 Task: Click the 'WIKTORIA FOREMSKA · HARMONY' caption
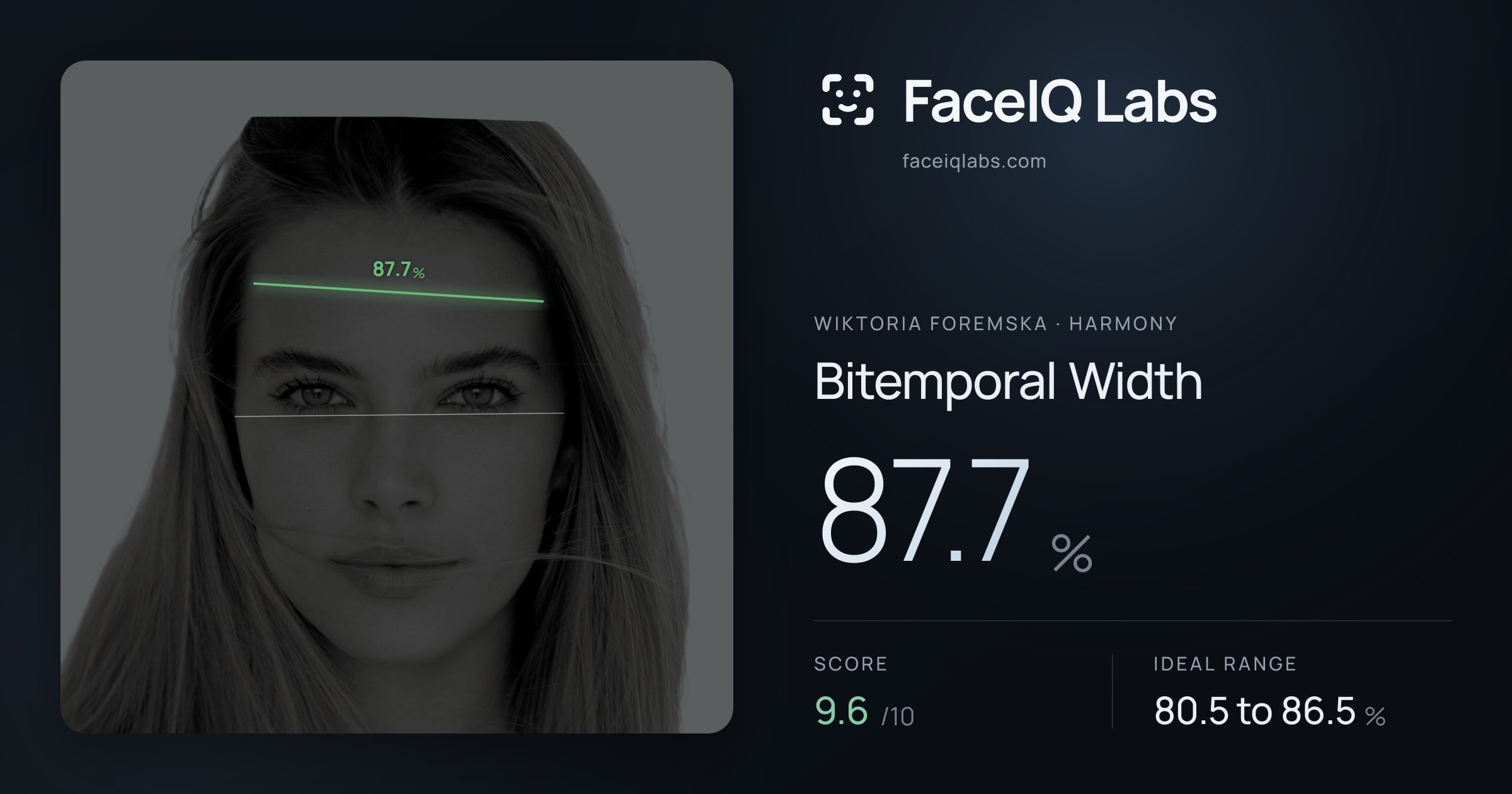pos(995,324)
